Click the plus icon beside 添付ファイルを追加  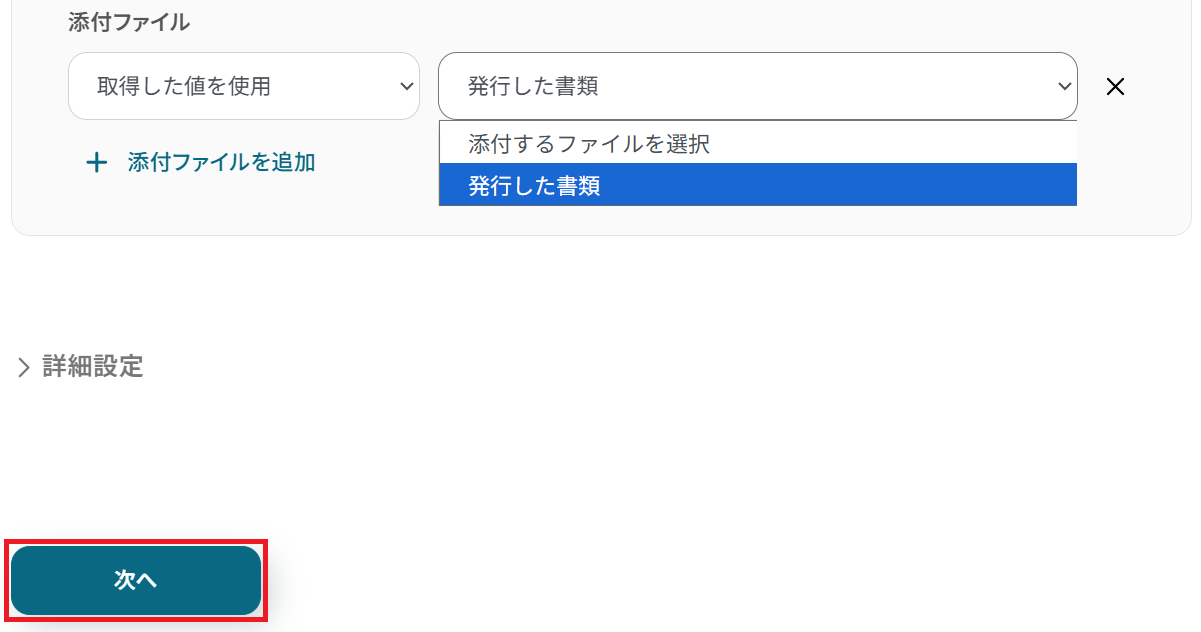pyautogui.click(x=97, y=163)
